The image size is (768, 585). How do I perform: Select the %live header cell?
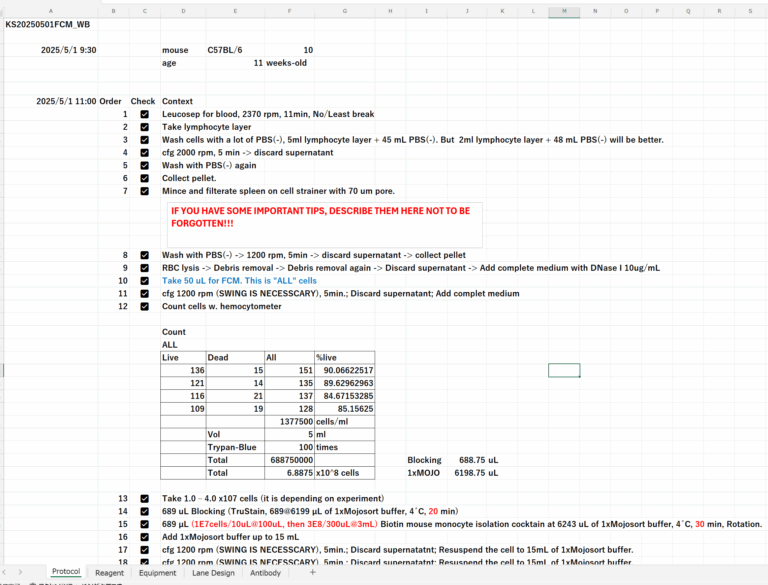pyautogui.click(x=344, y=358)
